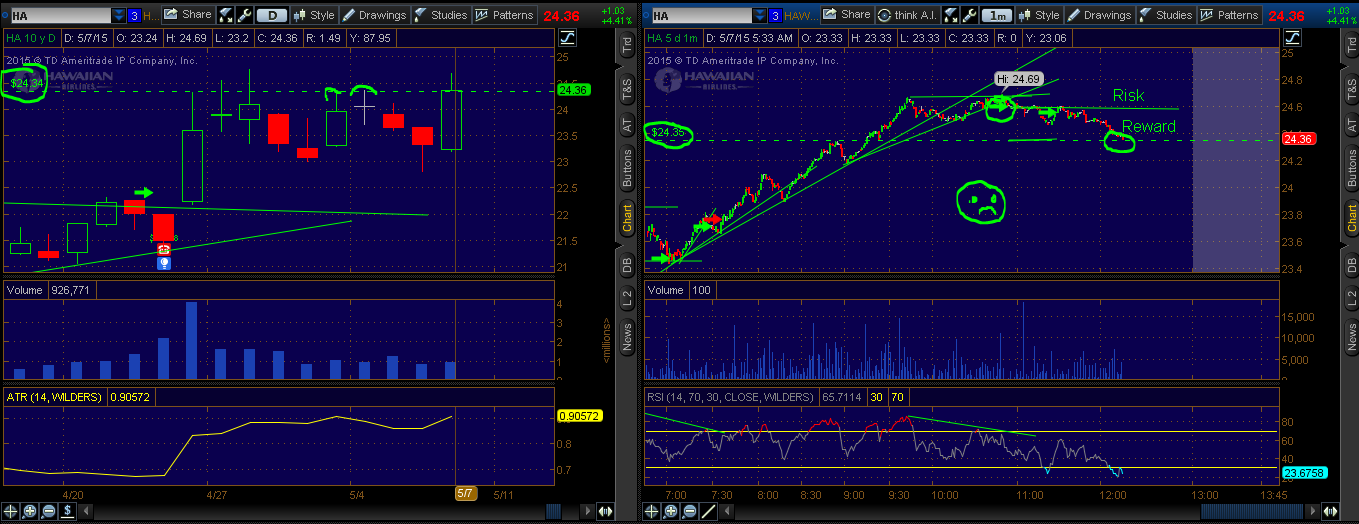Change the 1m timeframe on right chart
Screen dimensions: 1359x524
(x=995, y=15)
